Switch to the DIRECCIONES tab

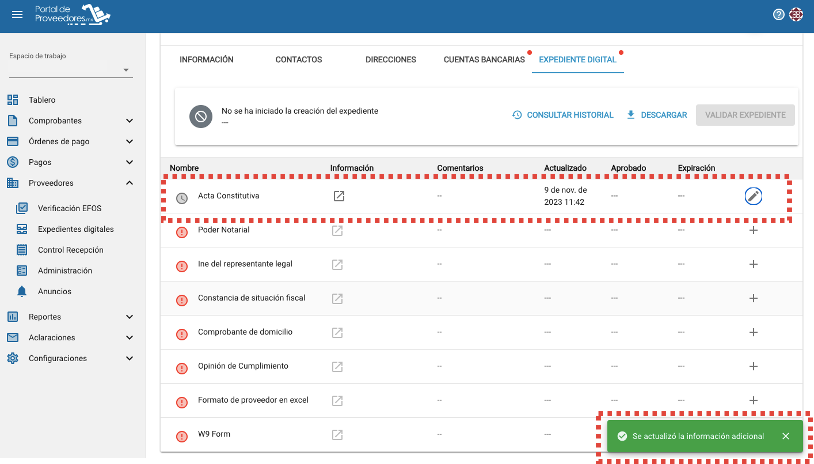point(390,60)
